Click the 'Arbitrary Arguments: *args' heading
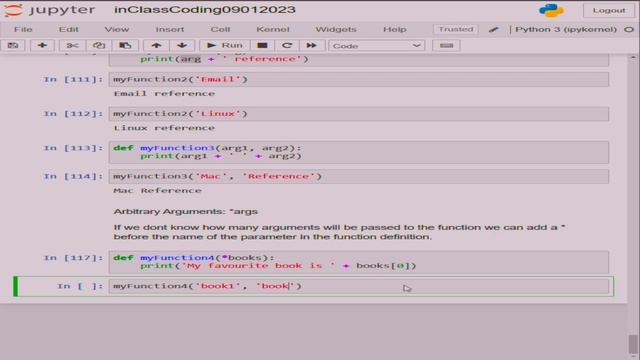 pos(186,211)
